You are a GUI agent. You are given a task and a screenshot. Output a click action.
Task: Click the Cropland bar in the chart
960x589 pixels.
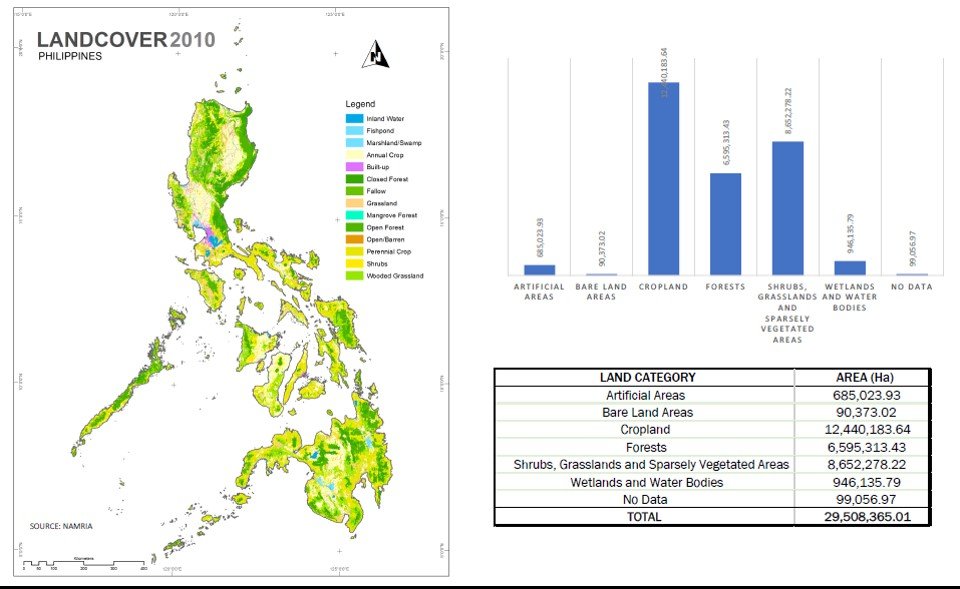pos(663,178)
